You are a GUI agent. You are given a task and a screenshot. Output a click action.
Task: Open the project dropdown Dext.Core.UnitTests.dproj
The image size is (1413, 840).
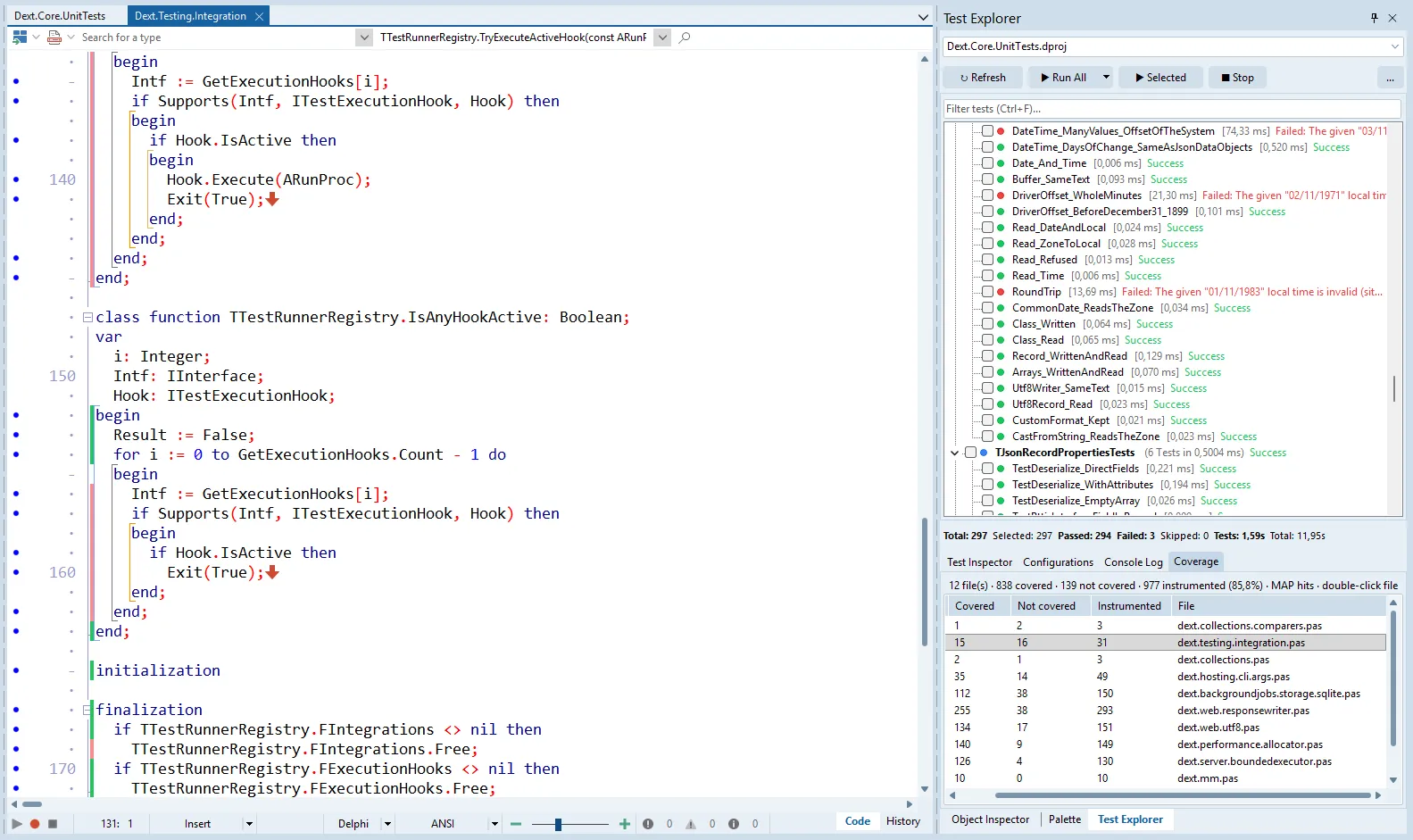(1394, 46)
